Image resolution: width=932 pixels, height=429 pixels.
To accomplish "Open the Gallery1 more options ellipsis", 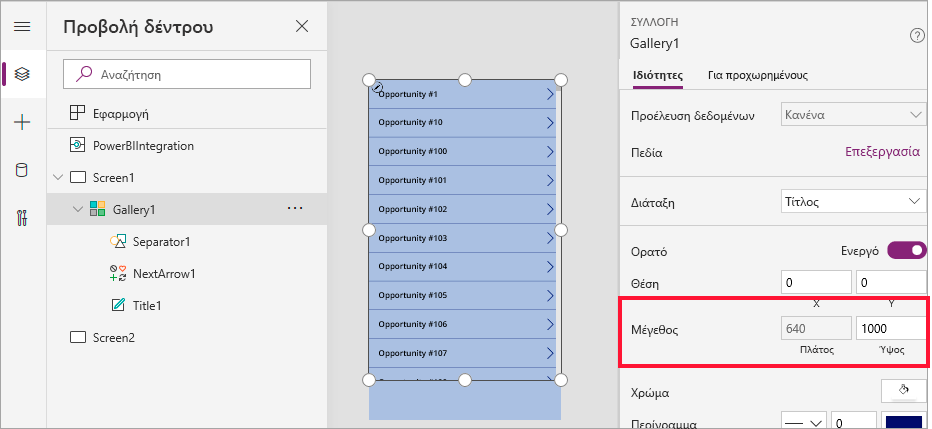I will coord(295,209).
